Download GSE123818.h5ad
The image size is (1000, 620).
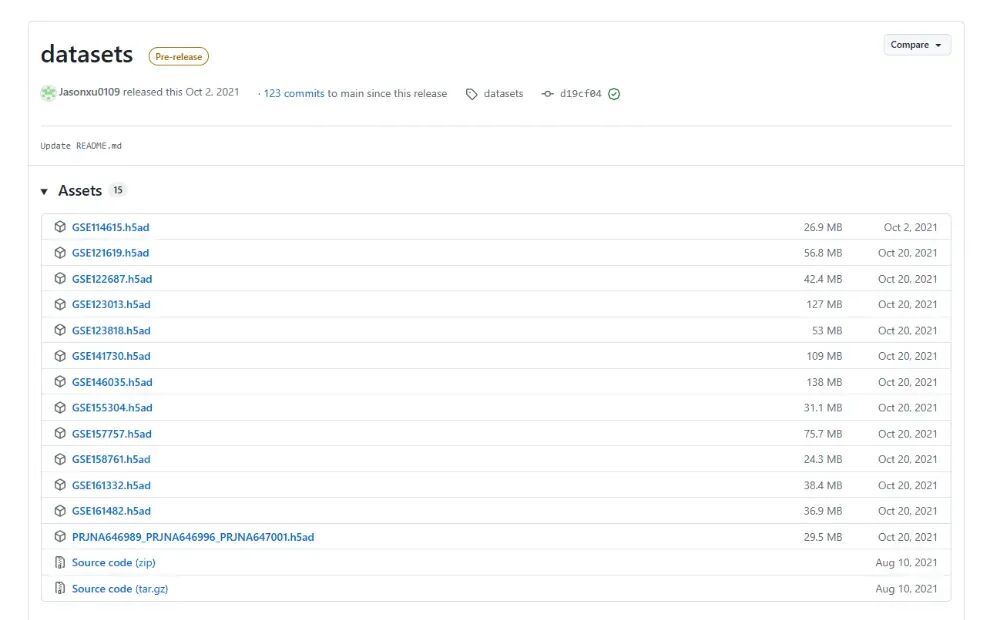(x=111, y=330)
